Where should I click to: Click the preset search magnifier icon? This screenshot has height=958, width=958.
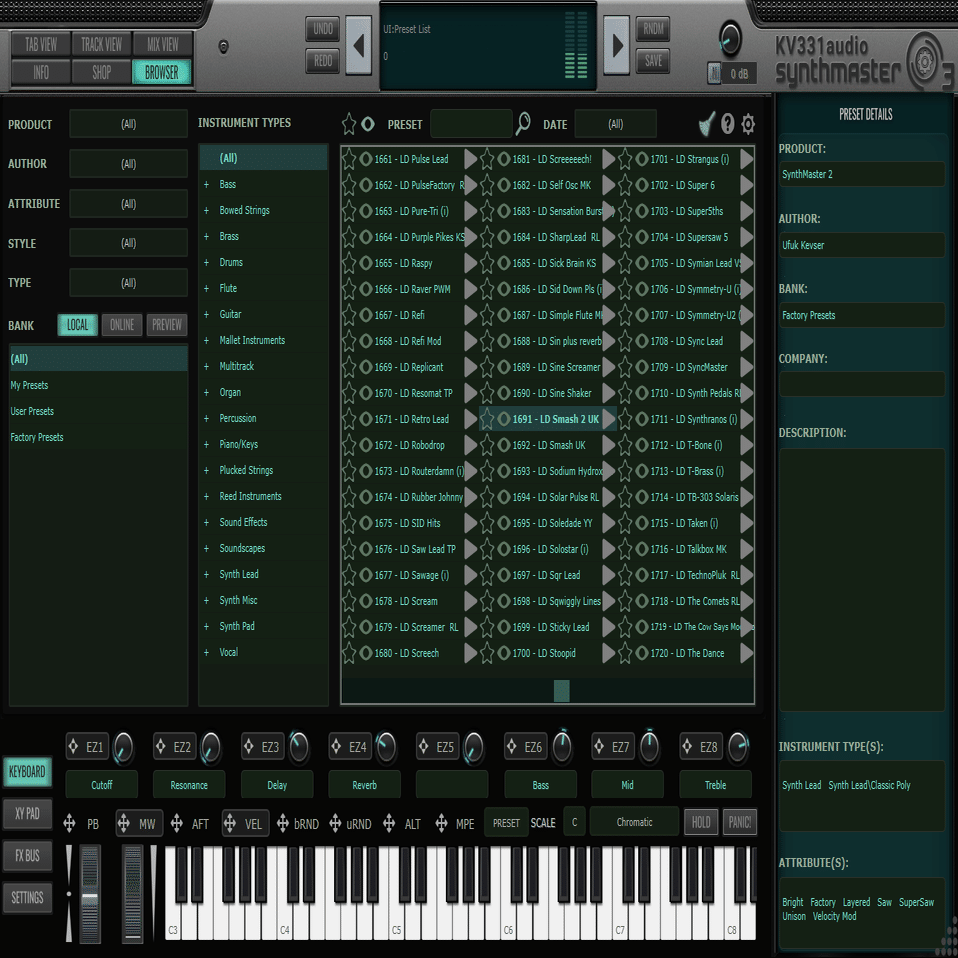pyautogui.click(x=523, y=124)
